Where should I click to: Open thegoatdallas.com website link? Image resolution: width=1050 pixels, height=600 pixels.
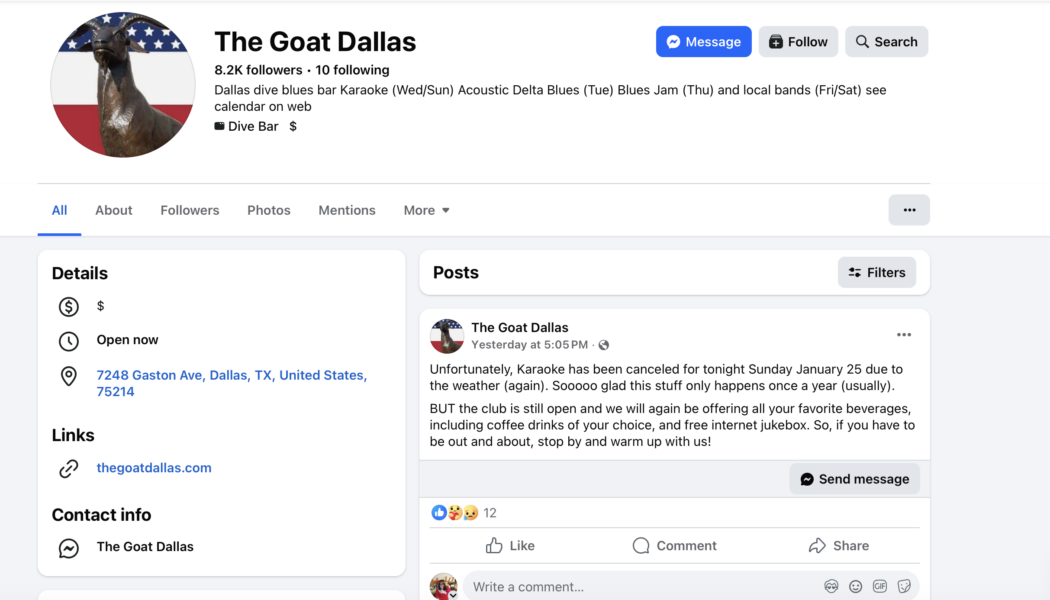154,468
